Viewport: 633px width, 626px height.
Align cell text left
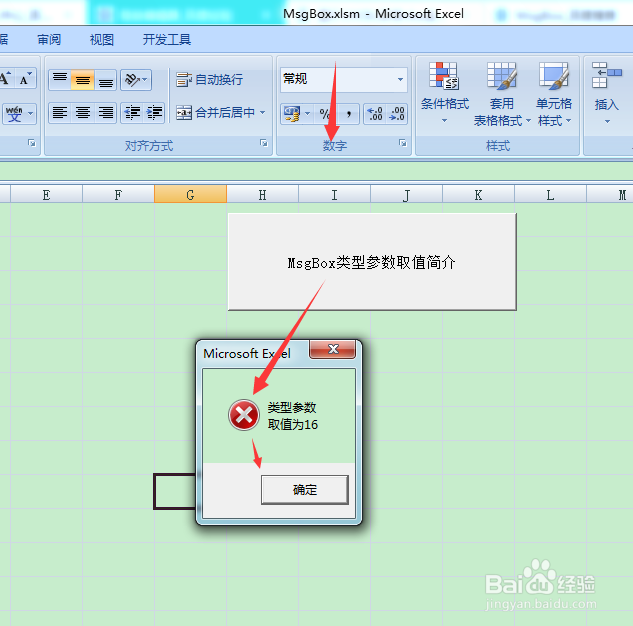click(x=60, y=113)
